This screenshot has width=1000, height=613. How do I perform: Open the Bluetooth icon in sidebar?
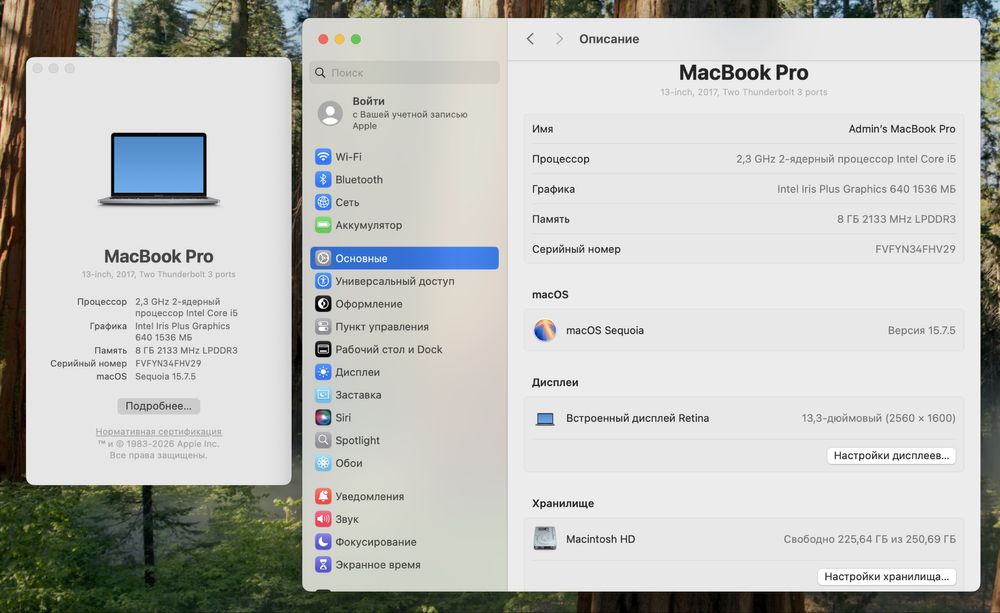pyautogui.click(x=323, y=179)
